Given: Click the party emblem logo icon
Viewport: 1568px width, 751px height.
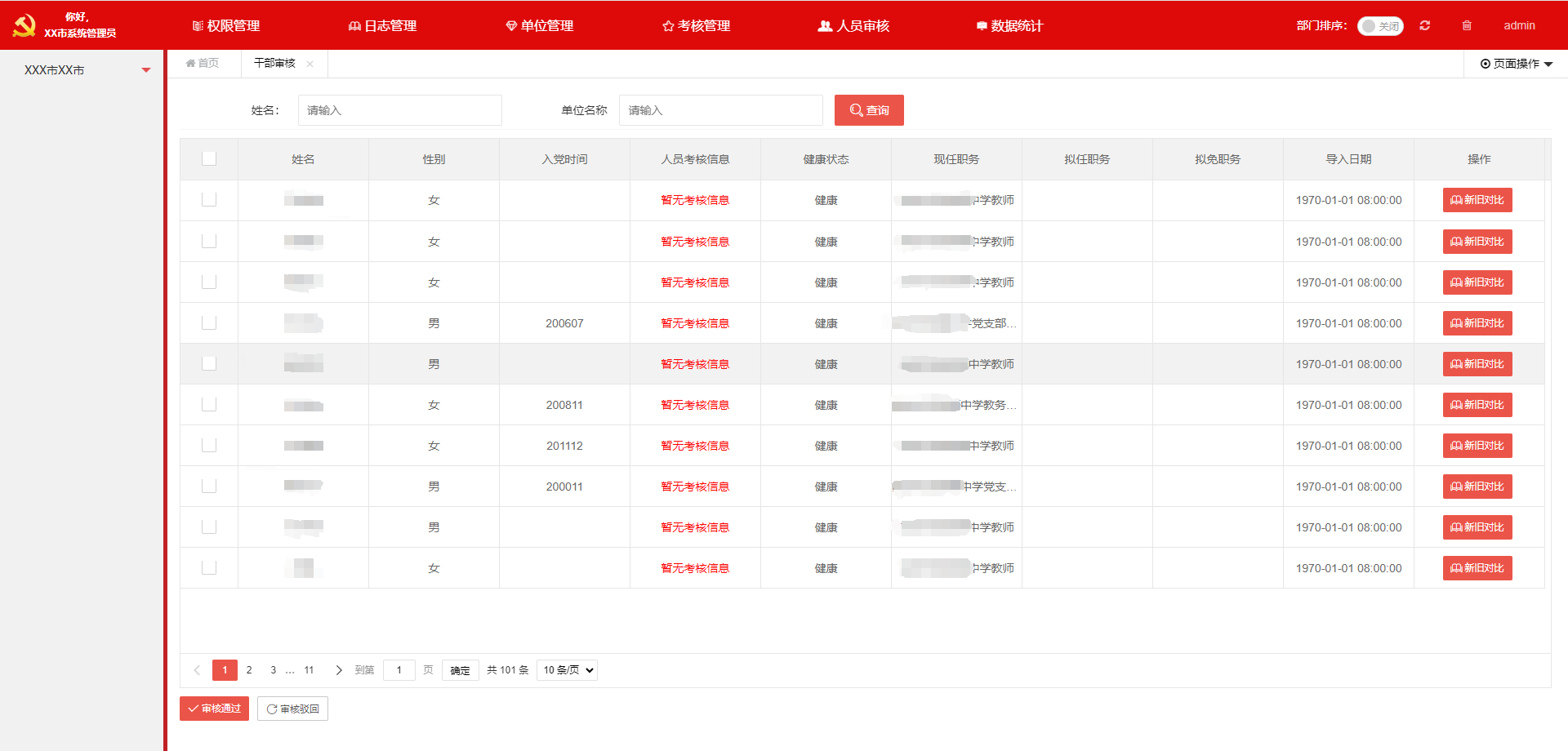Looking at the screenshot, I should click(24, 25).
